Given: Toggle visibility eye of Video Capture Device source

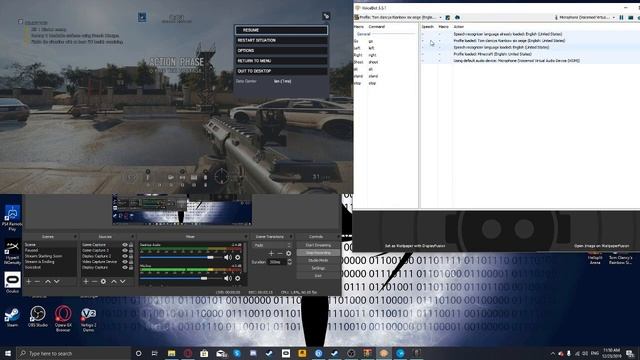Looking at the screenshot, I should (x=125, y=262).
